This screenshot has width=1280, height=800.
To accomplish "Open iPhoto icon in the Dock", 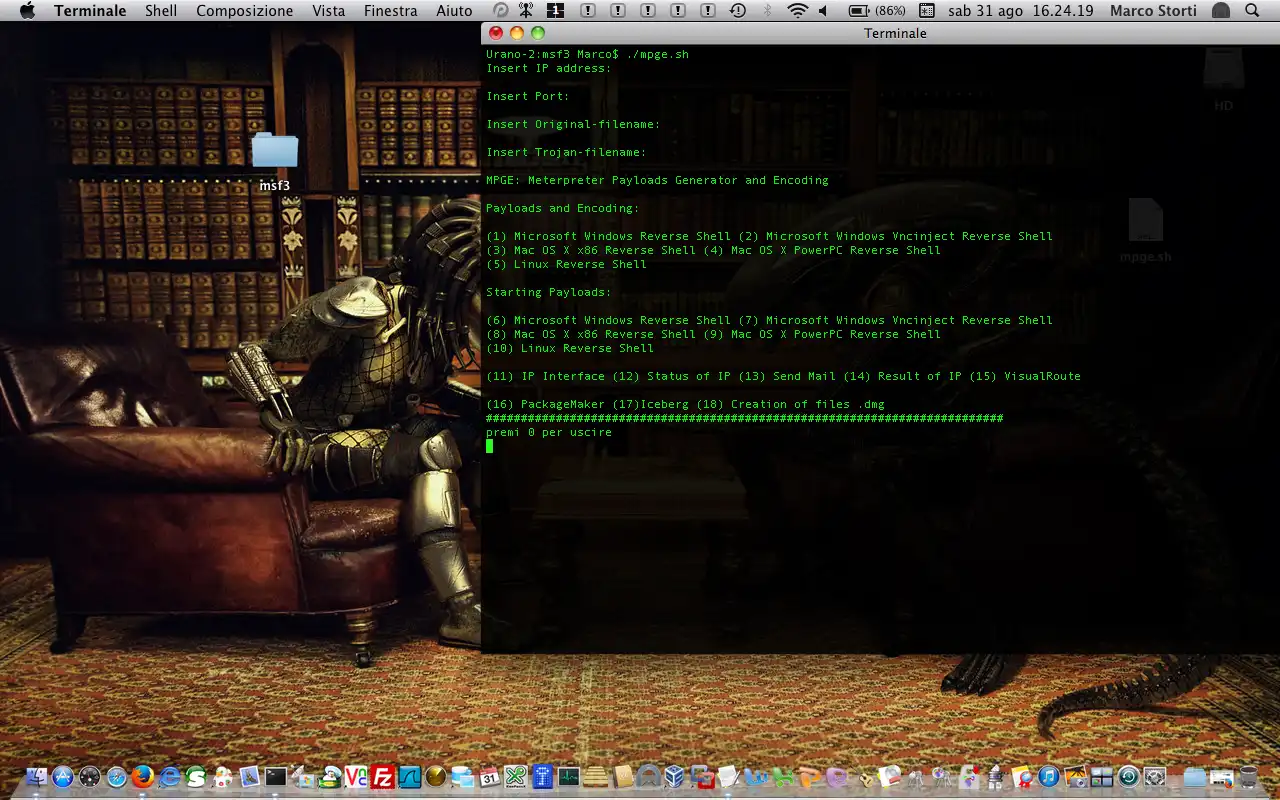I will point(1076,777).
